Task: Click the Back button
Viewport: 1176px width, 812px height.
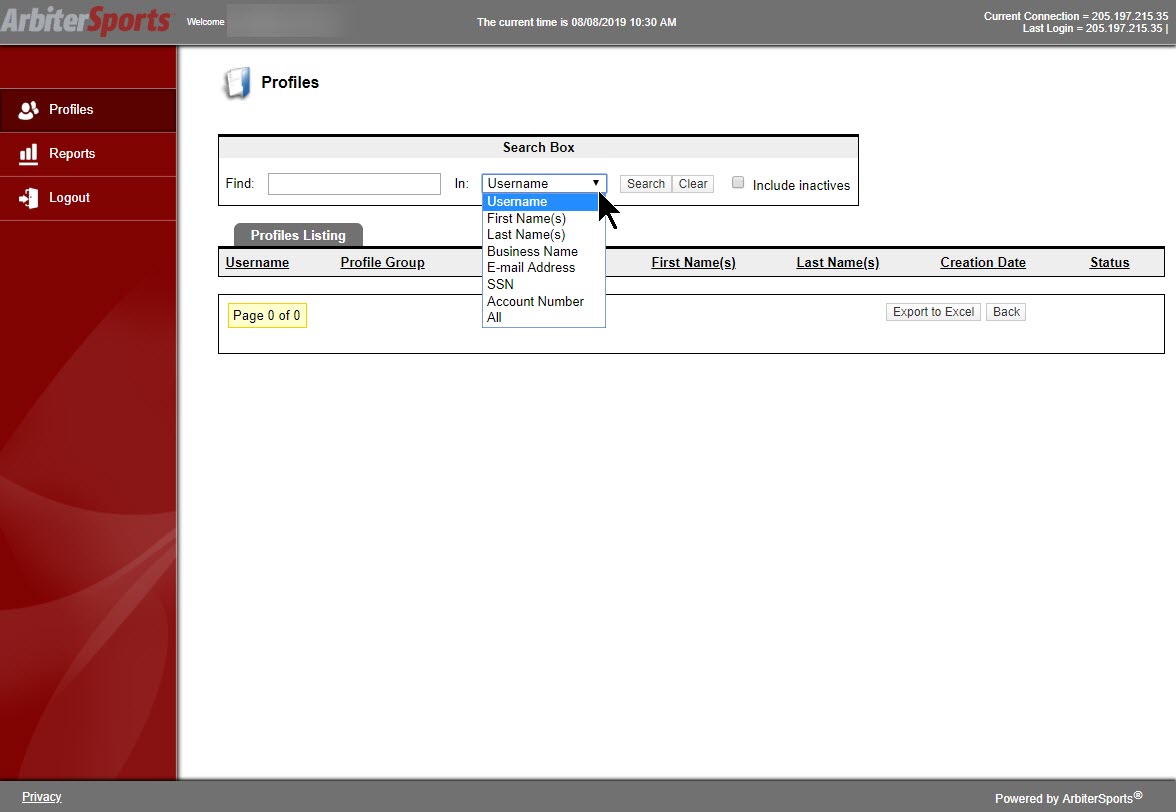Action: coord(1006,312)
